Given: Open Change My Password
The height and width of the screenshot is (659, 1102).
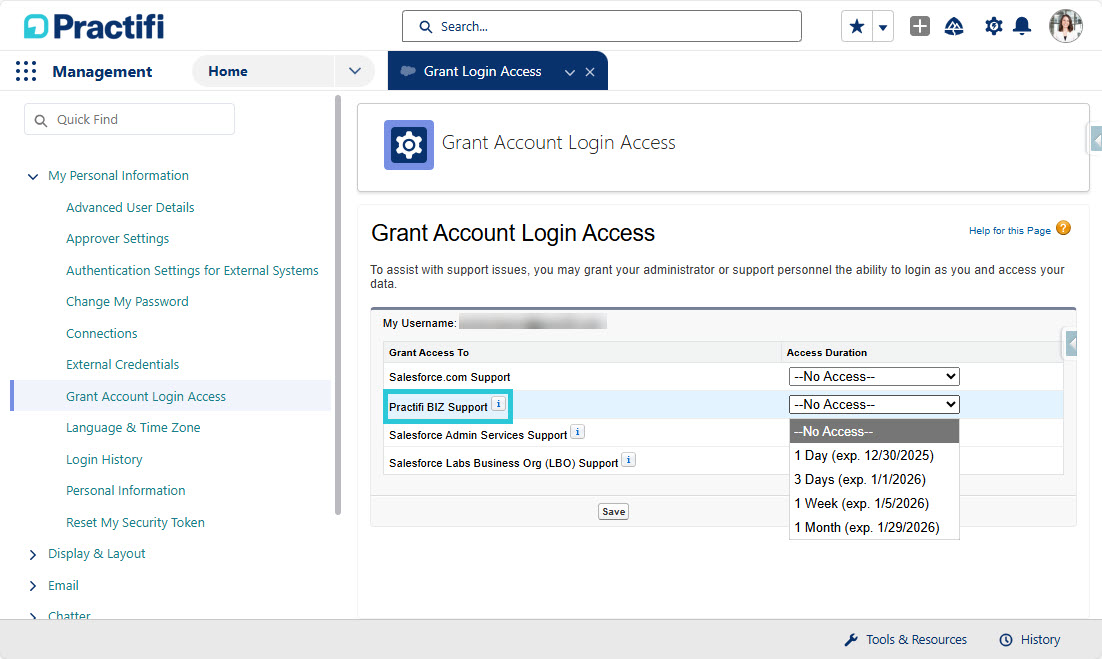Looking at the screenshot, I should [x=127, y=301].
